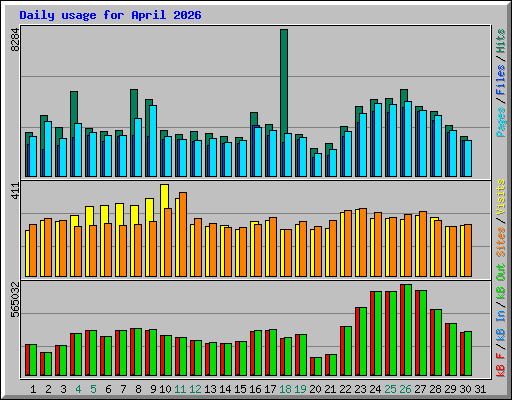Select day 22 on the date axis
512x400 pixels.
point(345,389)
